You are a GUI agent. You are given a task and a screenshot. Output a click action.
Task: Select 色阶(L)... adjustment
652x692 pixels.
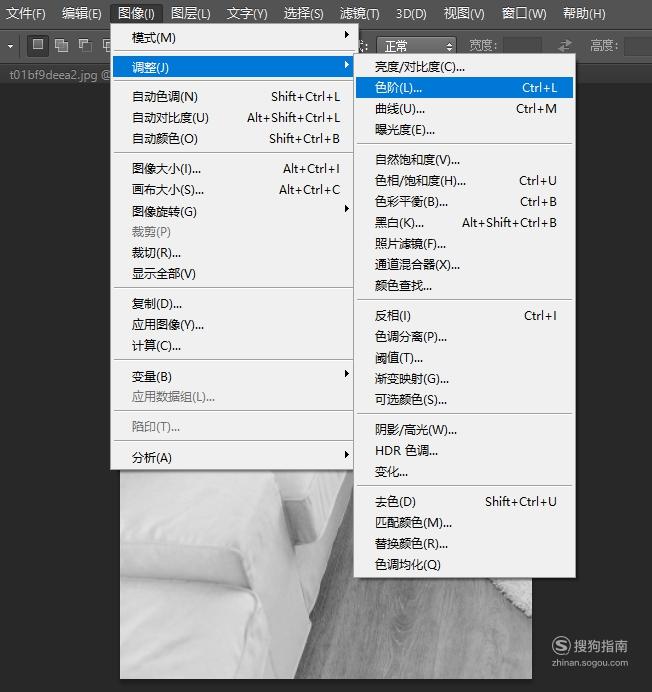point(464,87)
